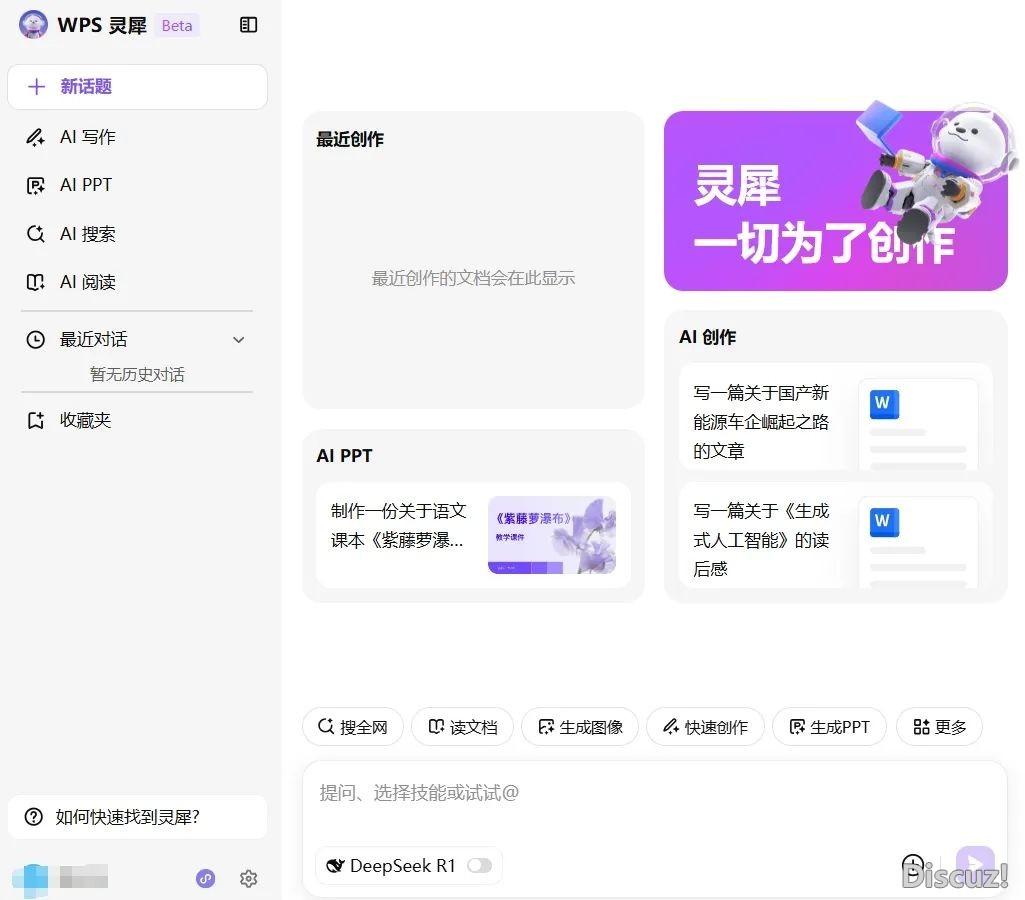Click the 灵犀 一切为了创作 banner
Viewport: 1025px width, 900px height.
pos(835,201)
